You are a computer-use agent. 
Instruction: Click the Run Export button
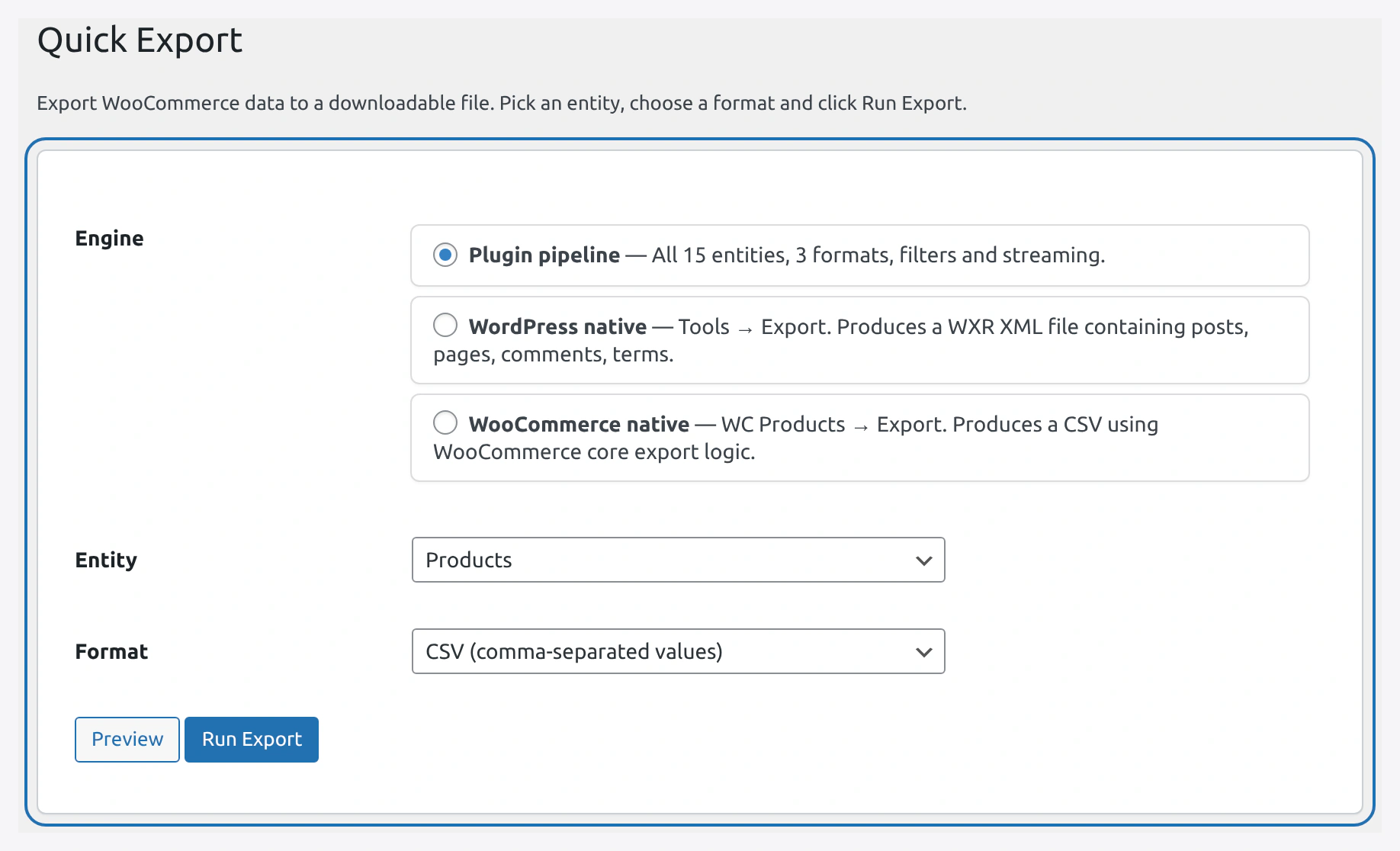(252, 739)
